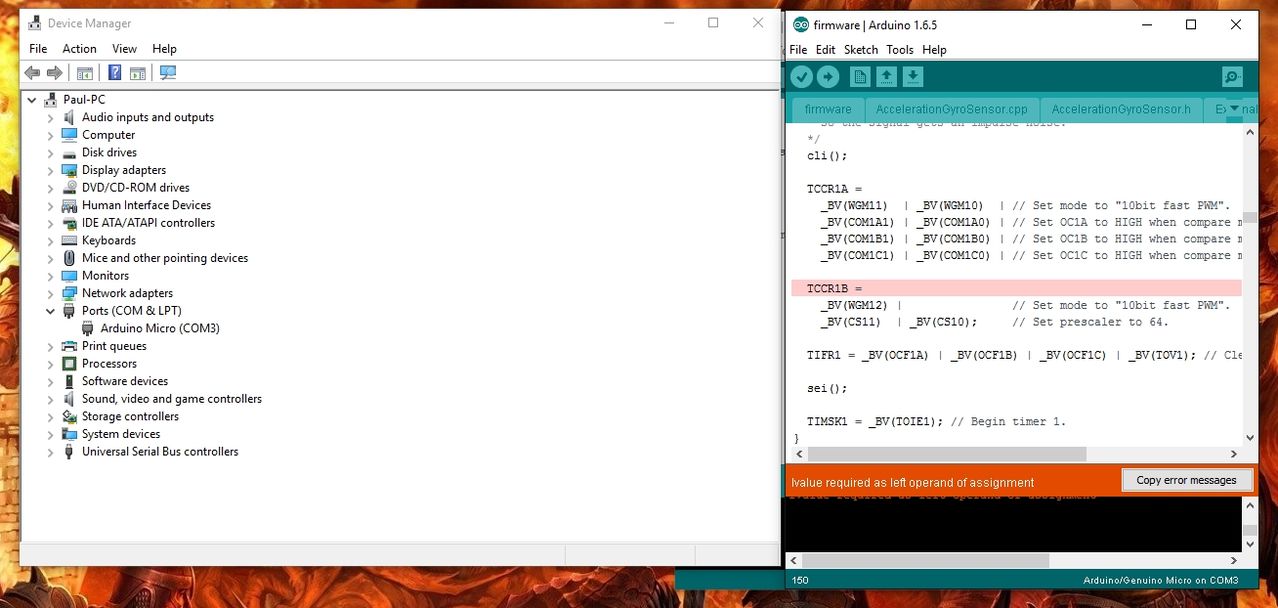This screenshot has width=1278, height=608.
Task: Select the Software devices tree label
Action: pos(125,381)
